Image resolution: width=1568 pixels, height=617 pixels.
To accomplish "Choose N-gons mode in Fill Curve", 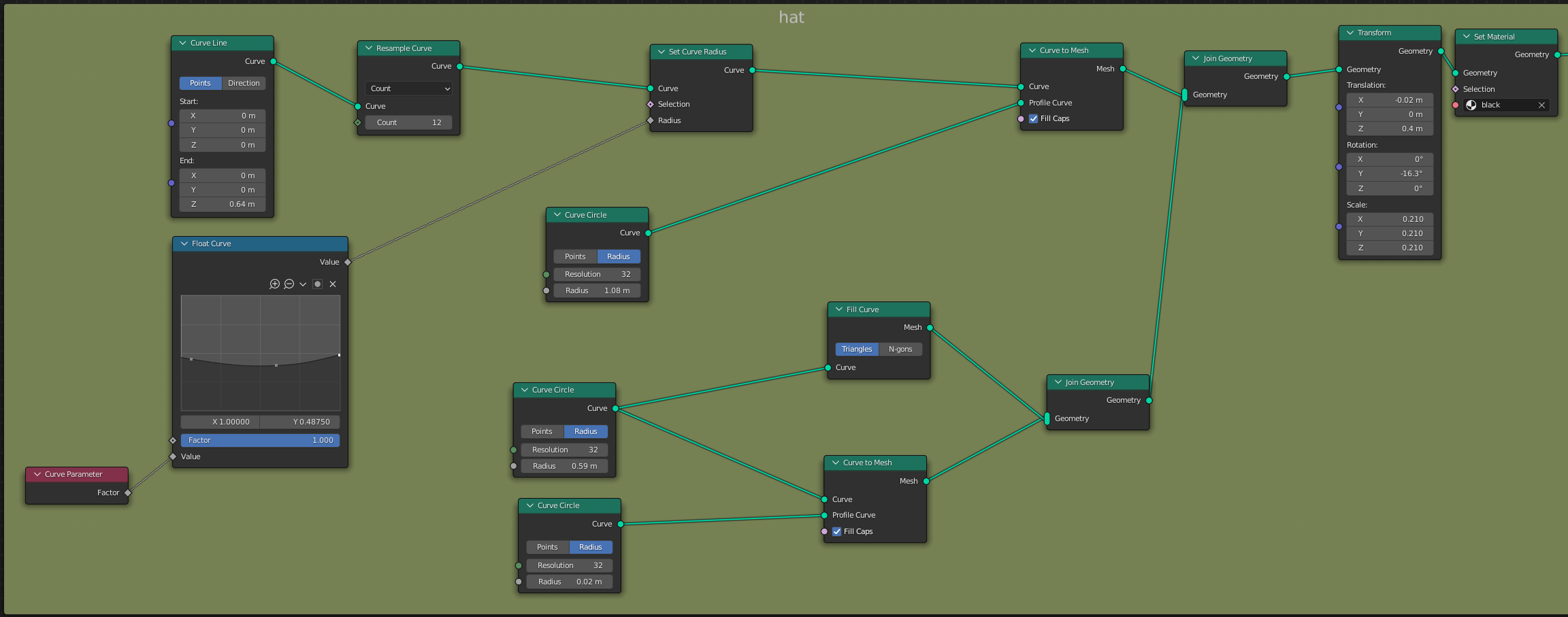I will point(900,349).
